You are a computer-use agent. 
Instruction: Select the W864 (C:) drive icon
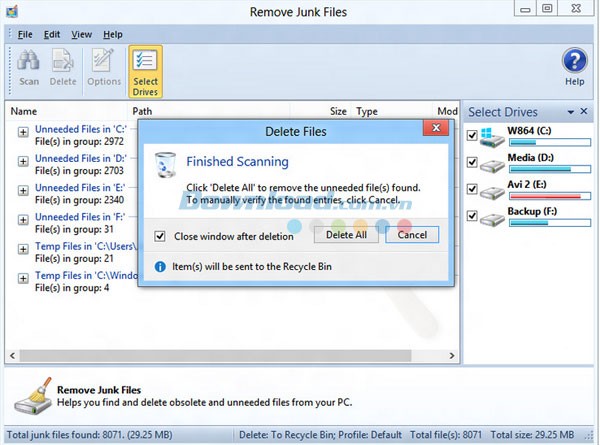tap(492, 136)
